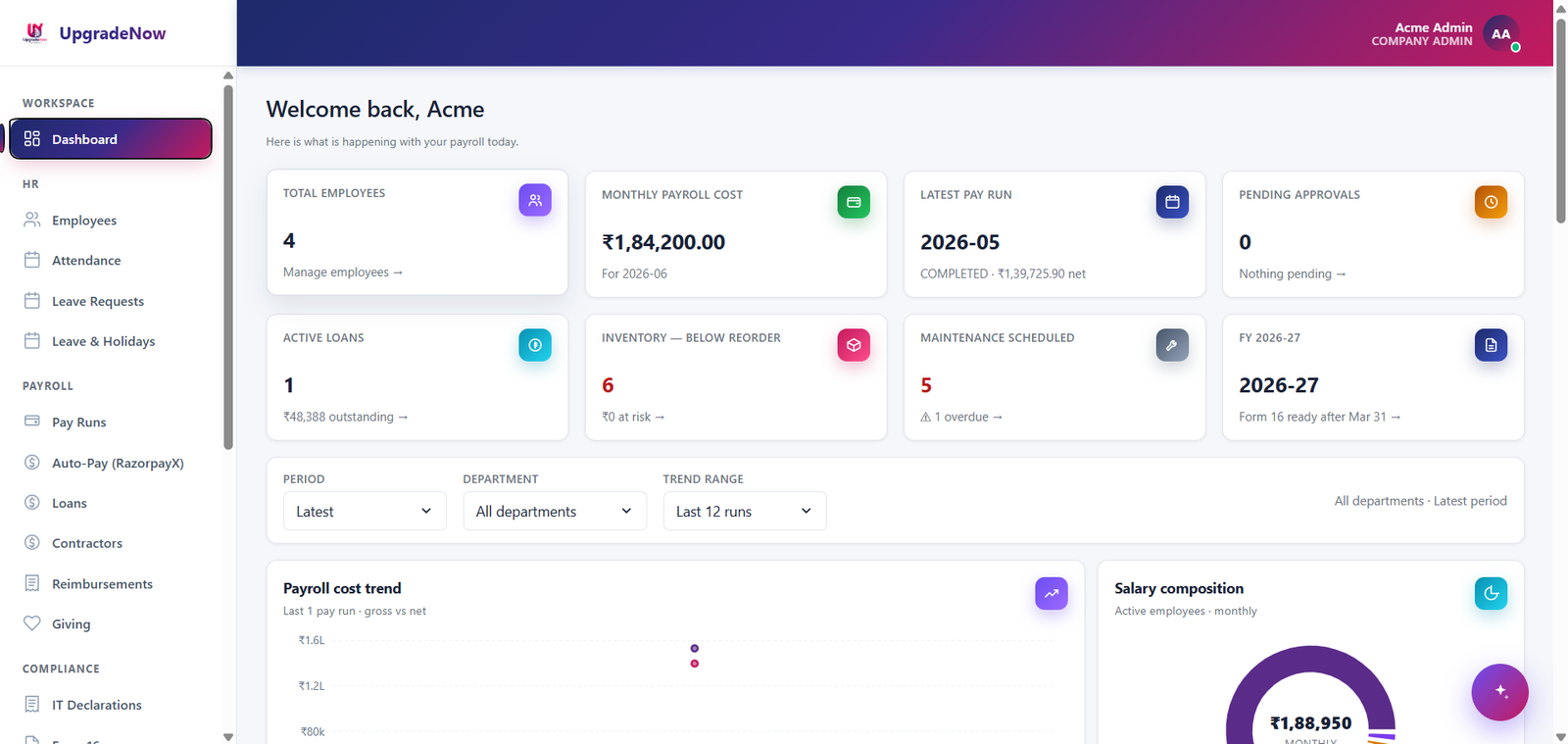Click the Attendance calendar icon in sidebar

coord(32,260)
